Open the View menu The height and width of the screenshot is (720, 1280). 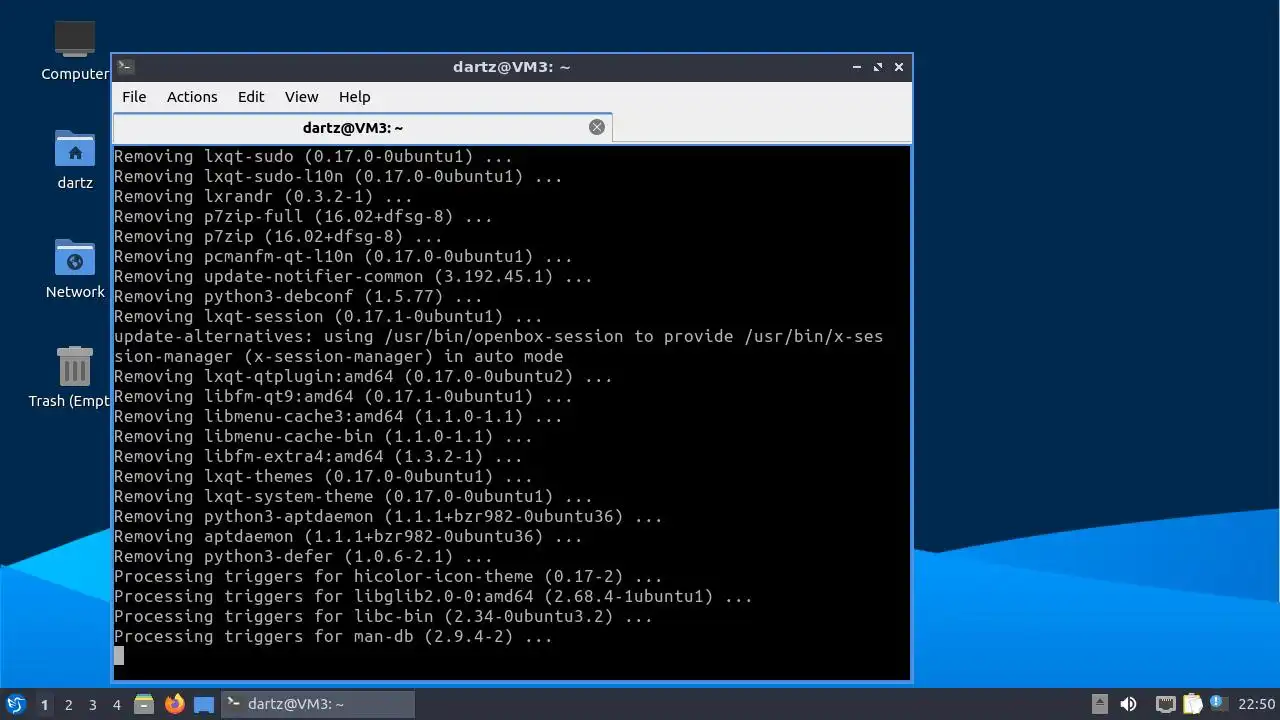[301, 97]
